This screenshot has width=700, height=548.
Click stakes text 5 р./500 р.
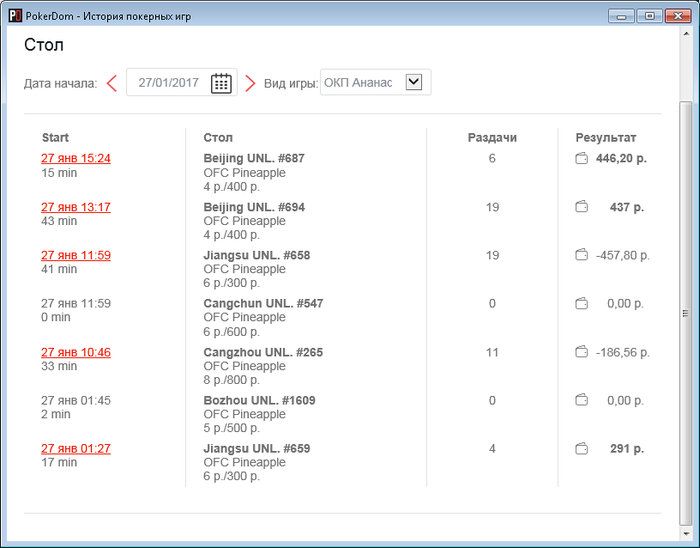tap(231, 428)
